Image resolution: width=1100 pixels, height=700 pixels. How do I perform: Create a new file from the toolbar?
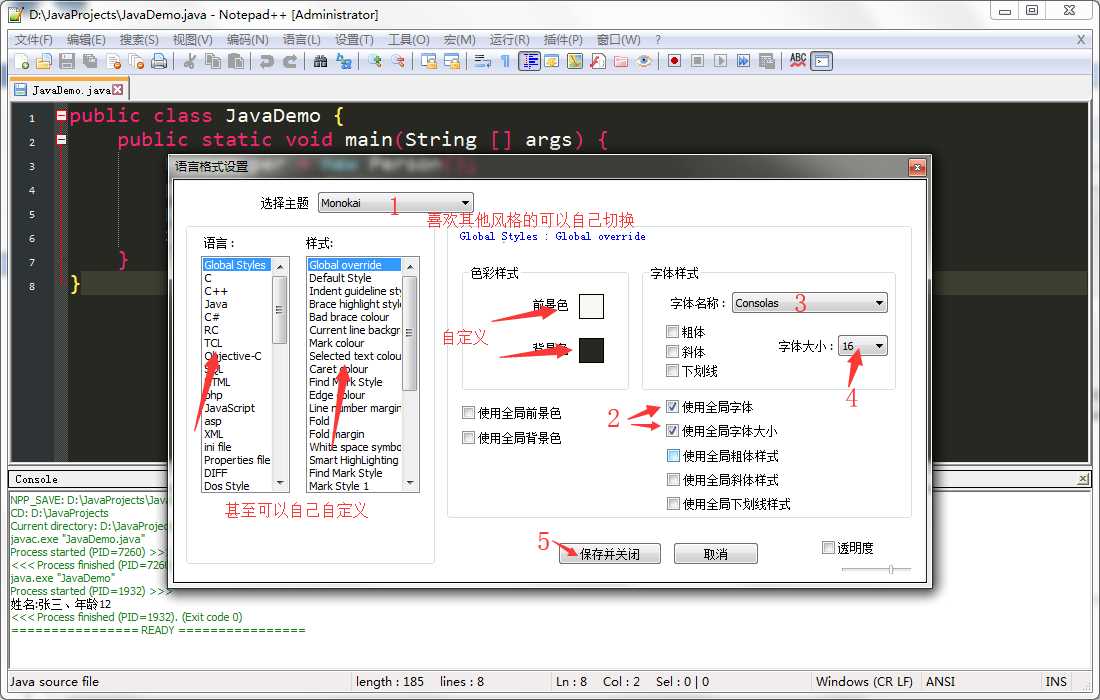pos(22,62)
